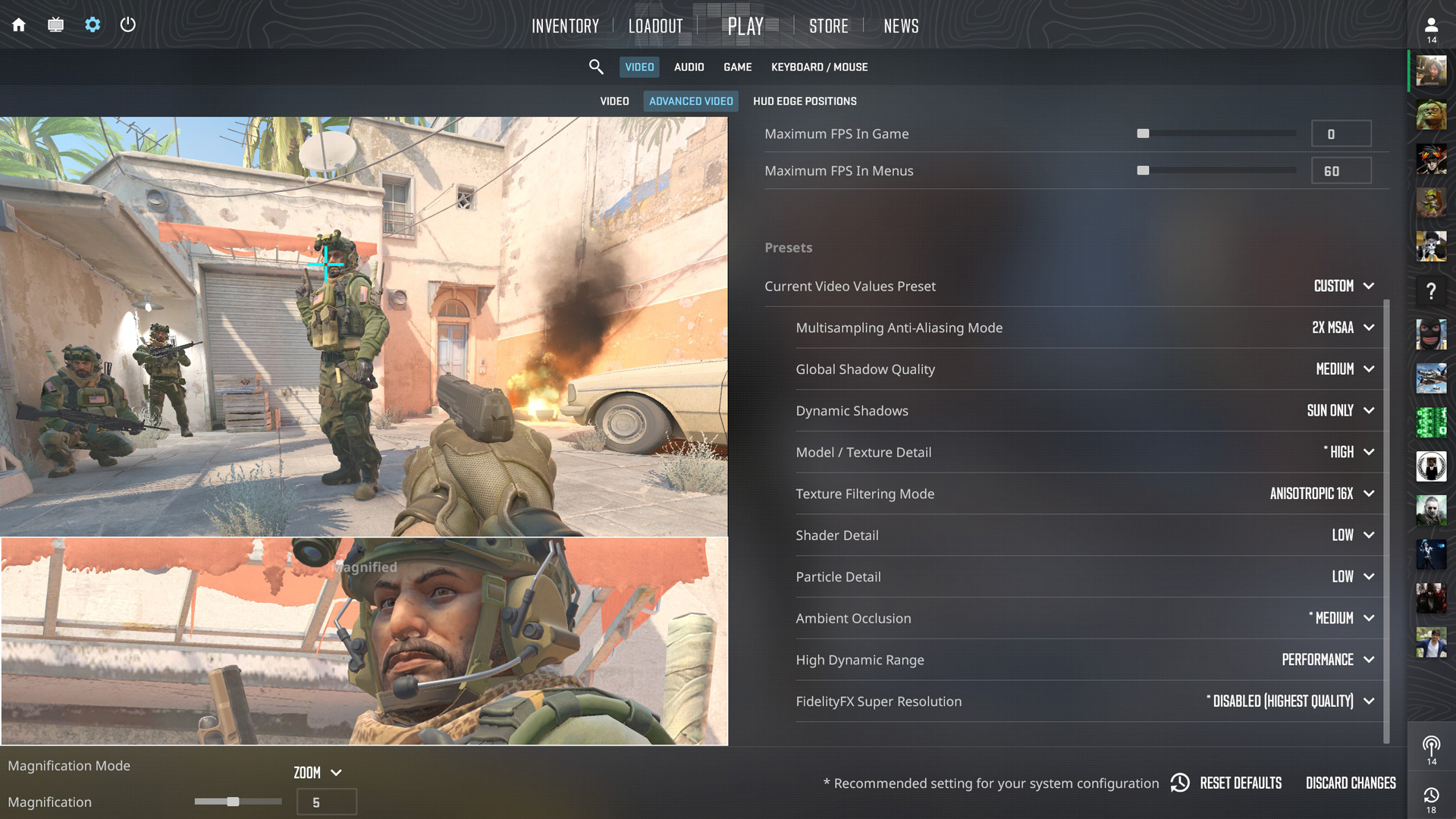Open the watch TV icon
1456x819 pixels.
click(x=55, y=25)
